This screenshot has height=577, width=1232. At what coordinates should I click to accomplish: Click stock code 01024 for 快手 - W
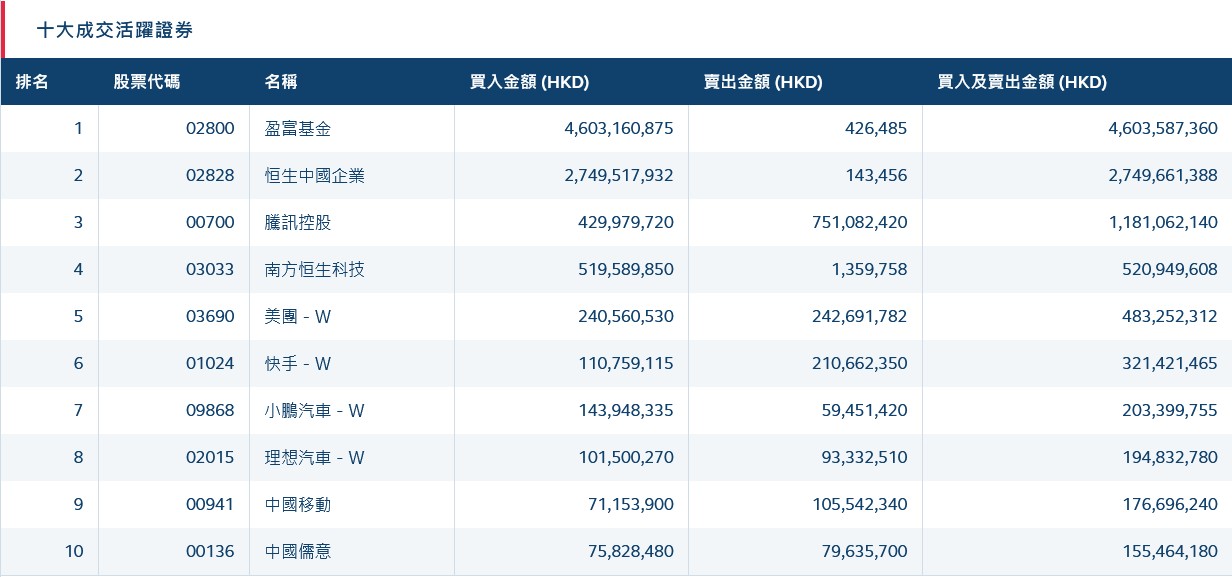(x=213, y=363)
